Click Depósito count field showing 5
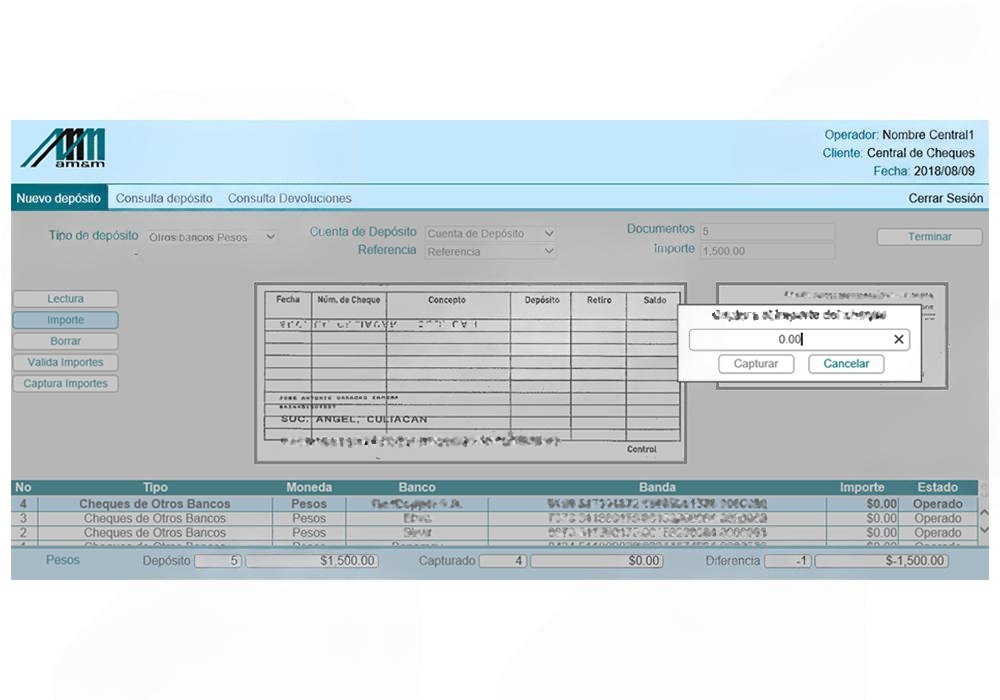Screen dimensions: 1000x700 point(218,561)
